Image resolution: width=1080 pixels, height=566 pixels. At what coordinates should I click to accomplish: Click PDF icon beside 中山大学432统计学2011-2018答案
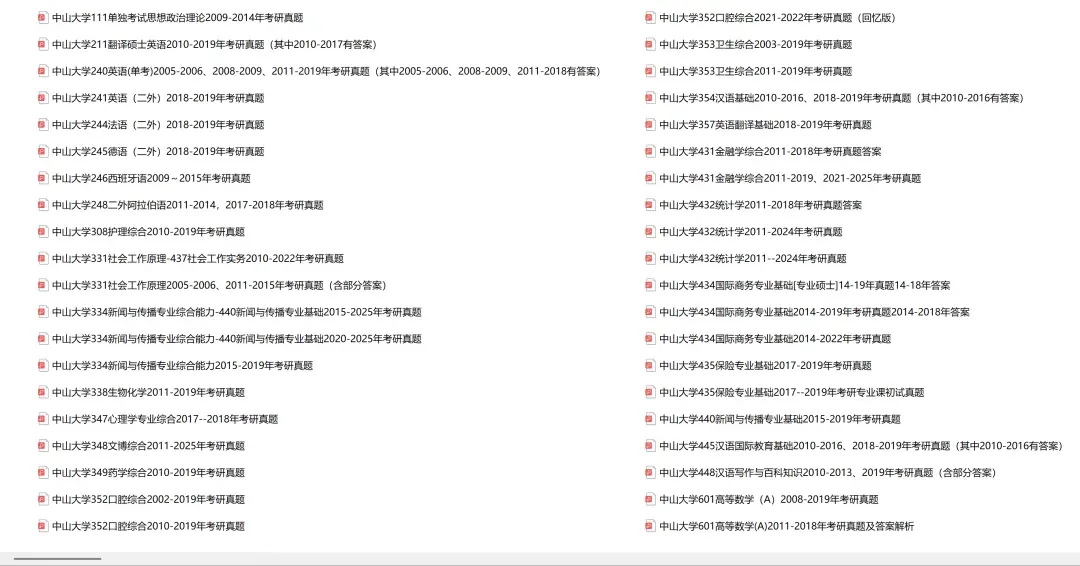(650, 205)
